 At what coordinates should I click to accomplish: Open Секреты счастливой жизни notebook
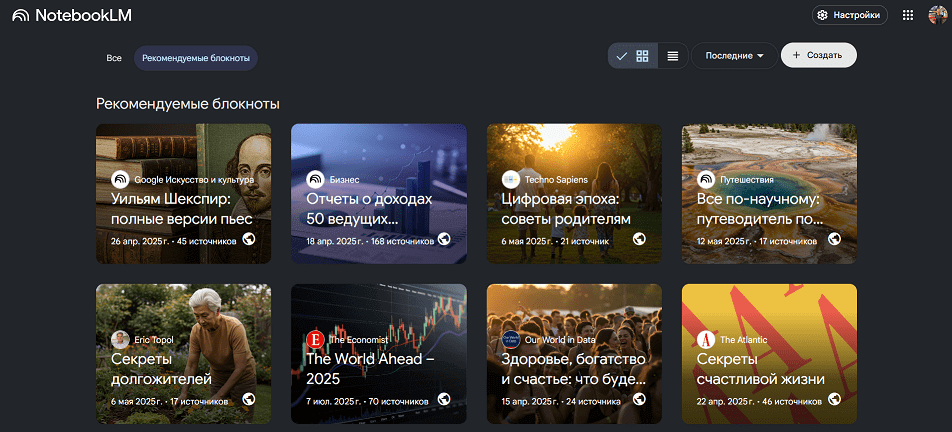coord(769,354)
